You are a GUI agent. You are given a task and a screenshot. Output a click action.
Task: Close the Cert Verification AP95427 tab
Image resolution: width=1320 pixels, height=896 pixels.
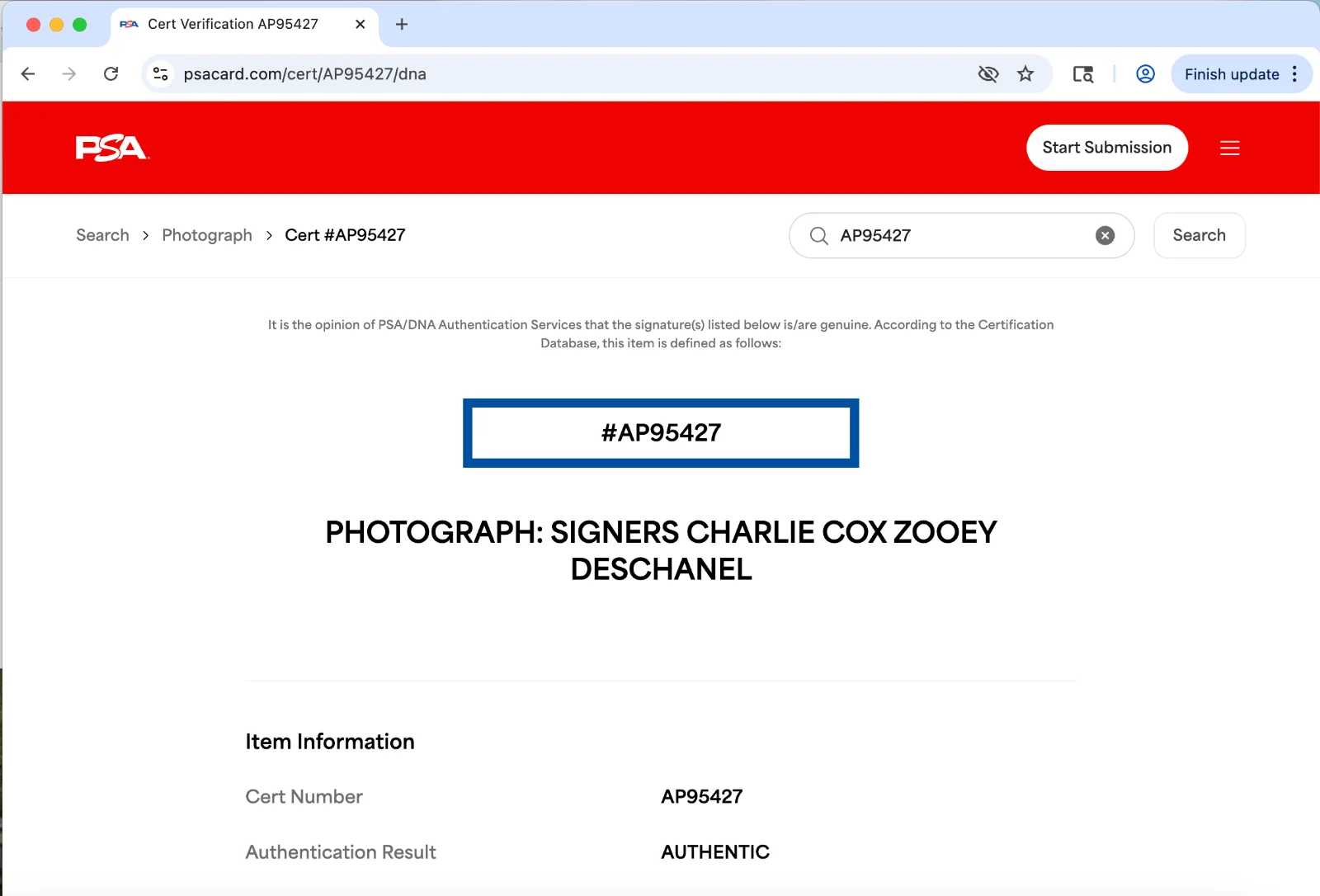coord(360,24)
